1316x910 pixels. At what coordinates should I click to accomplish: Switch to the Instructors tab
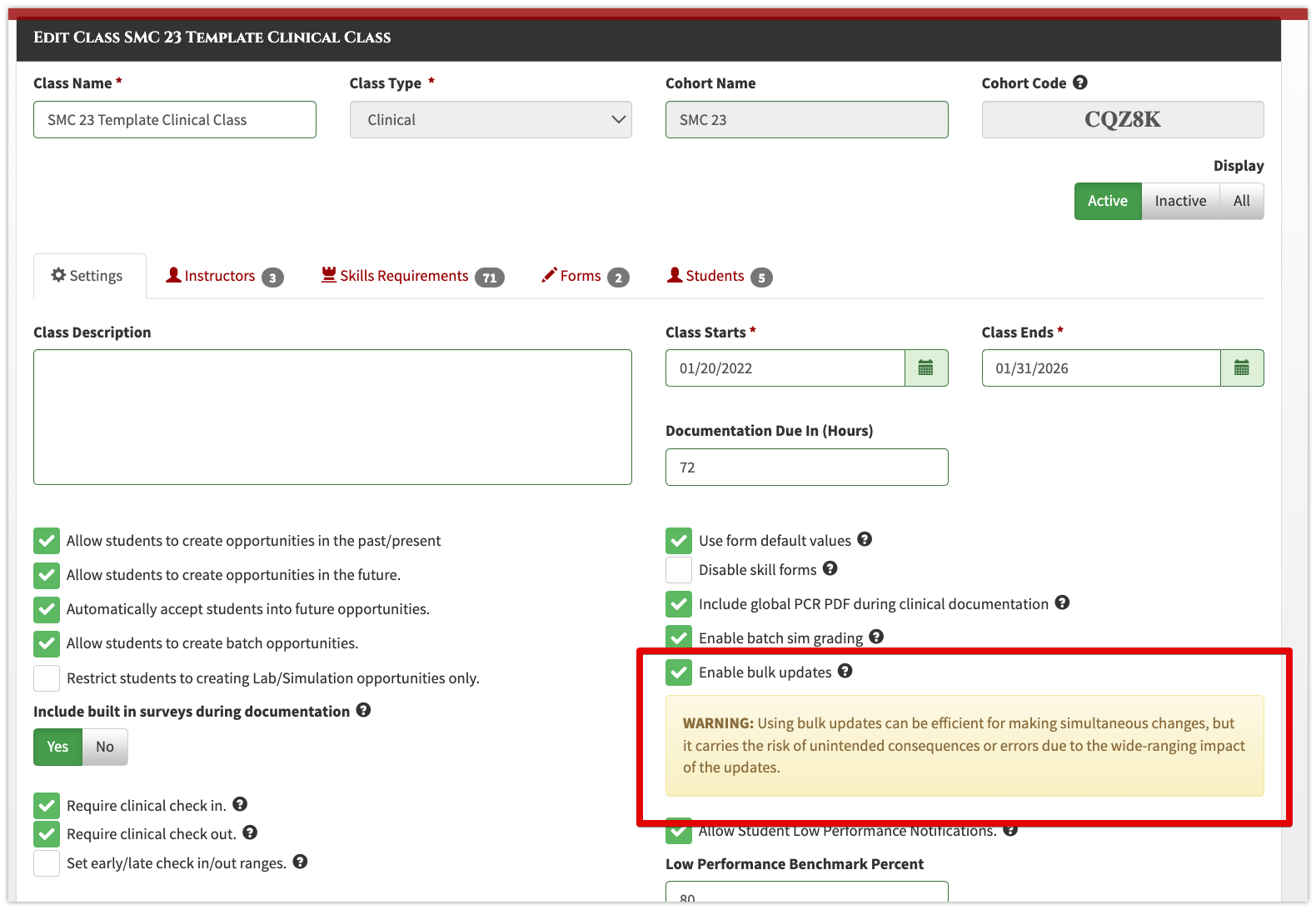(x=224, y=276)
